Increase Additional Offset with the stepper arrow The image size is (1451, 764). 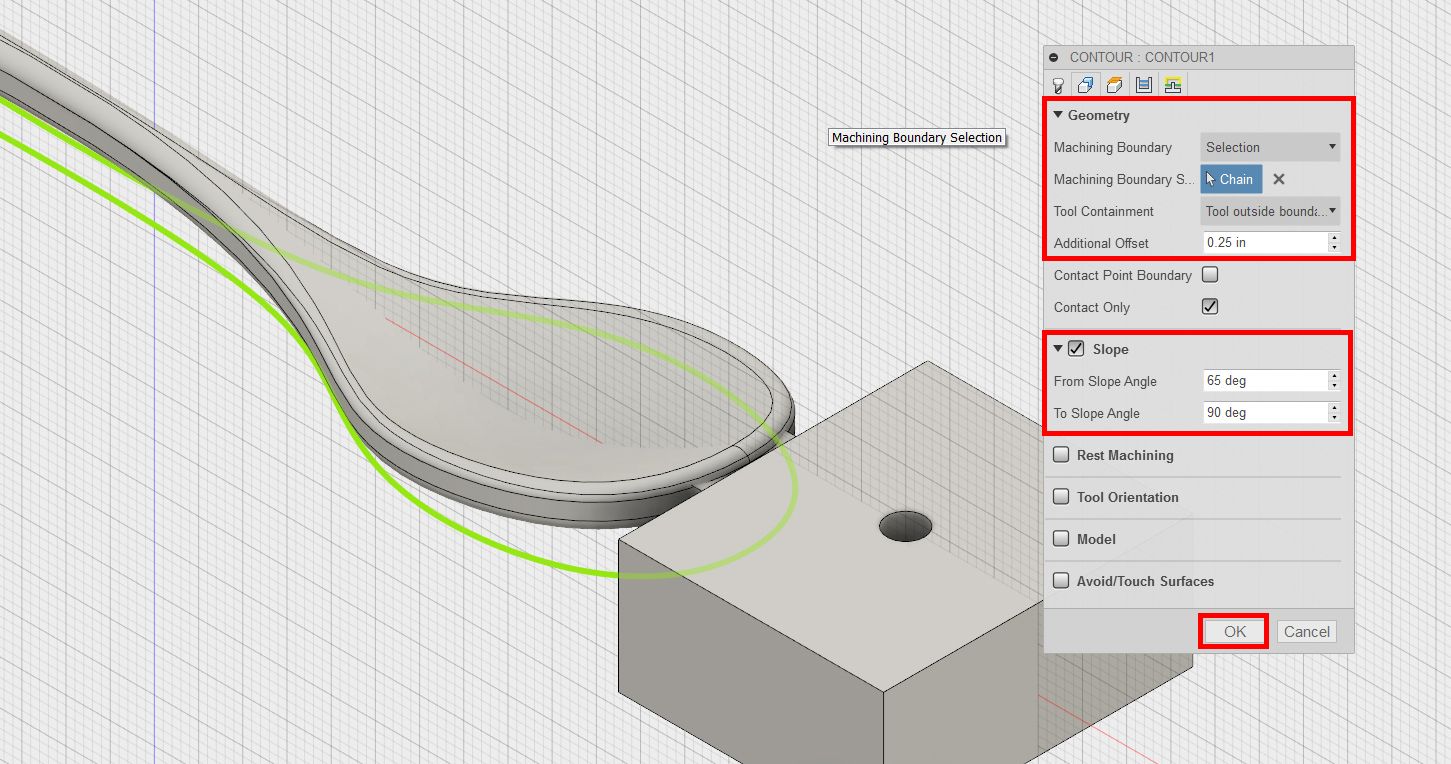pyautogui.click(x=1333, y=238)
